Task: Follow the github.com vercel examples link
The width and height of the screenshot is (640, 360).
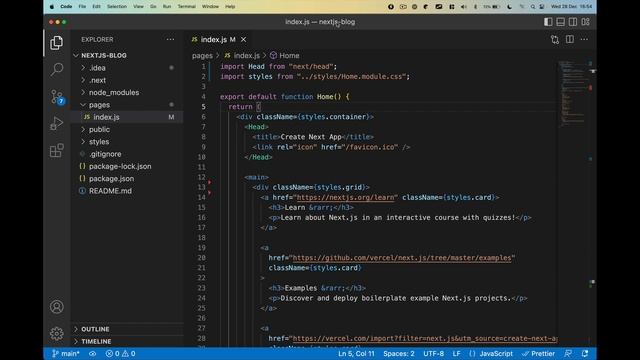Action: point(402,258)
